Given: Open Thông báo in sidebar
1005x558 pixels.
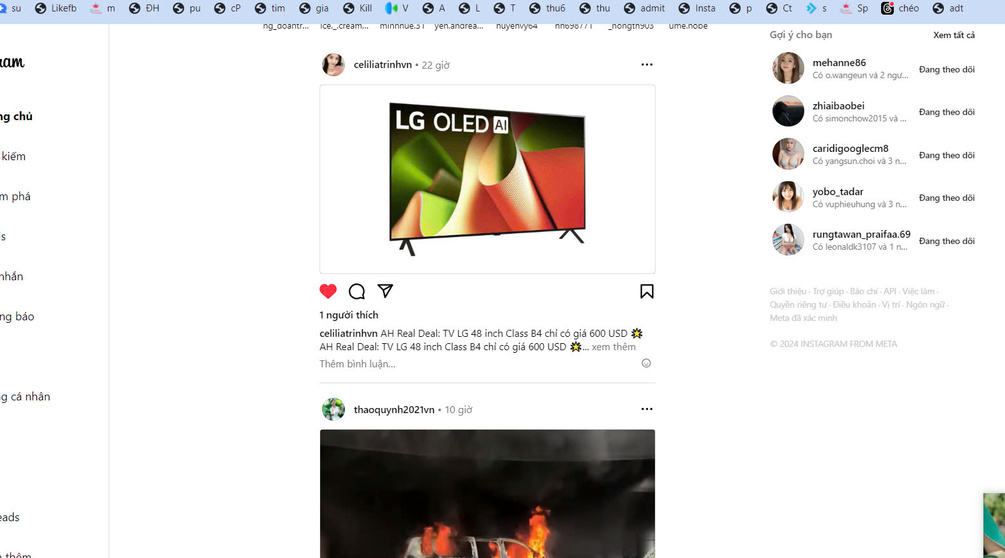Looking at the screenshot, I should click(x=17, y=316).
